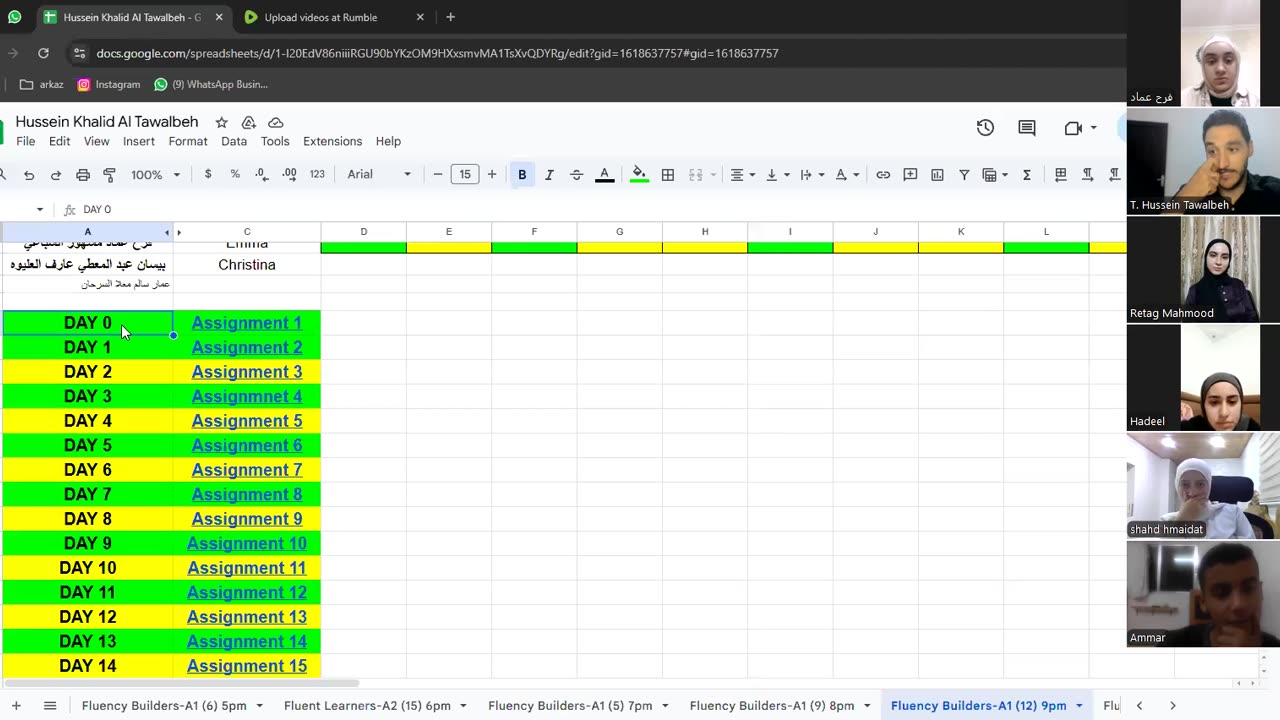The height and width of the screenshot is (720, 1280).
Task: Open the text color picker
Action: click(604, 174)
